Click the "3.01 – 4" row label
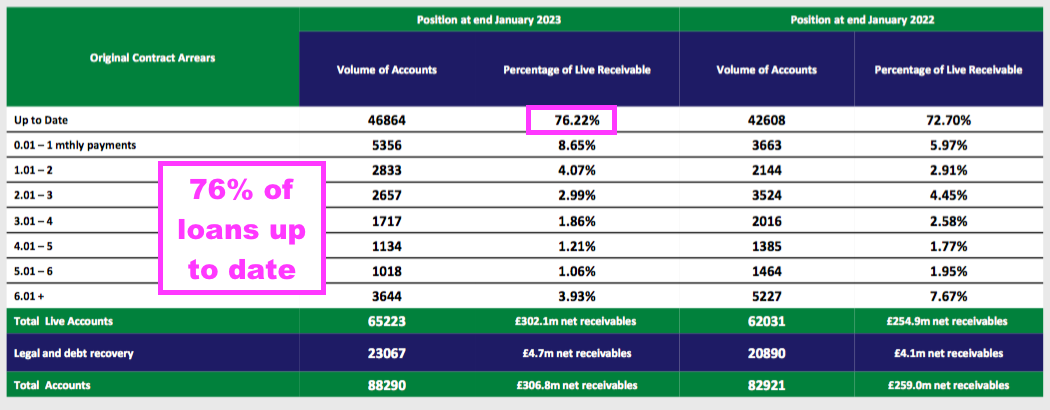This screenshot has height=410, width=1050. click(x=33, y=220)
